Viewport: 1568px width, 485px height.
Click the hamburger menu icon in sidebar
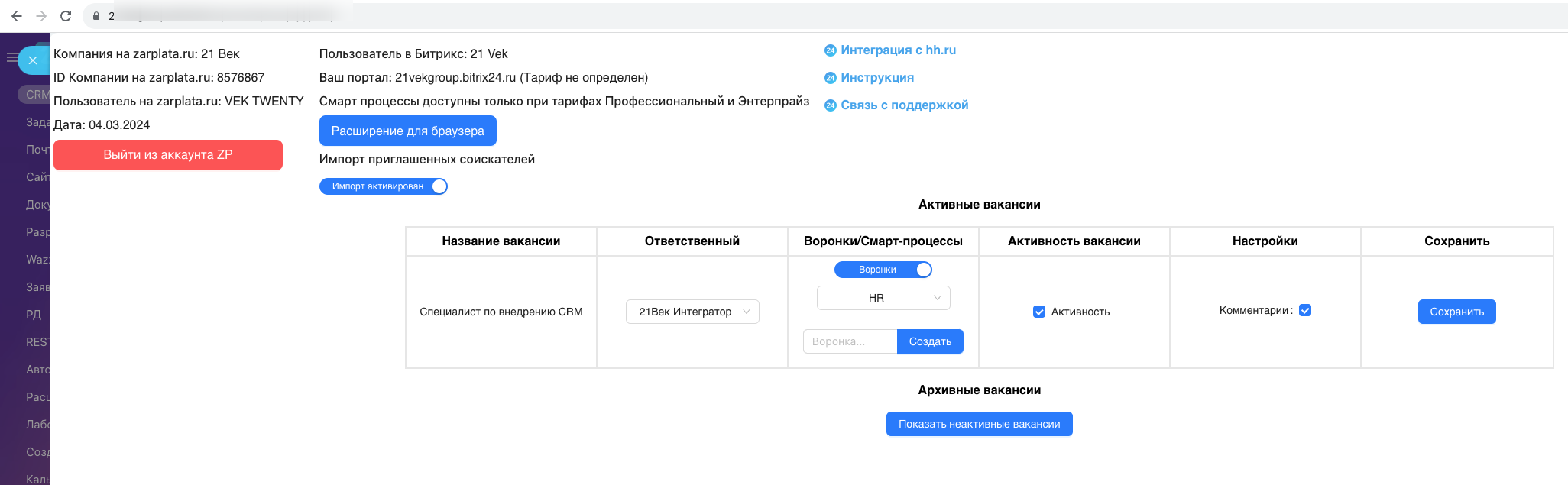pyautogui.click(x=11, y=57)
